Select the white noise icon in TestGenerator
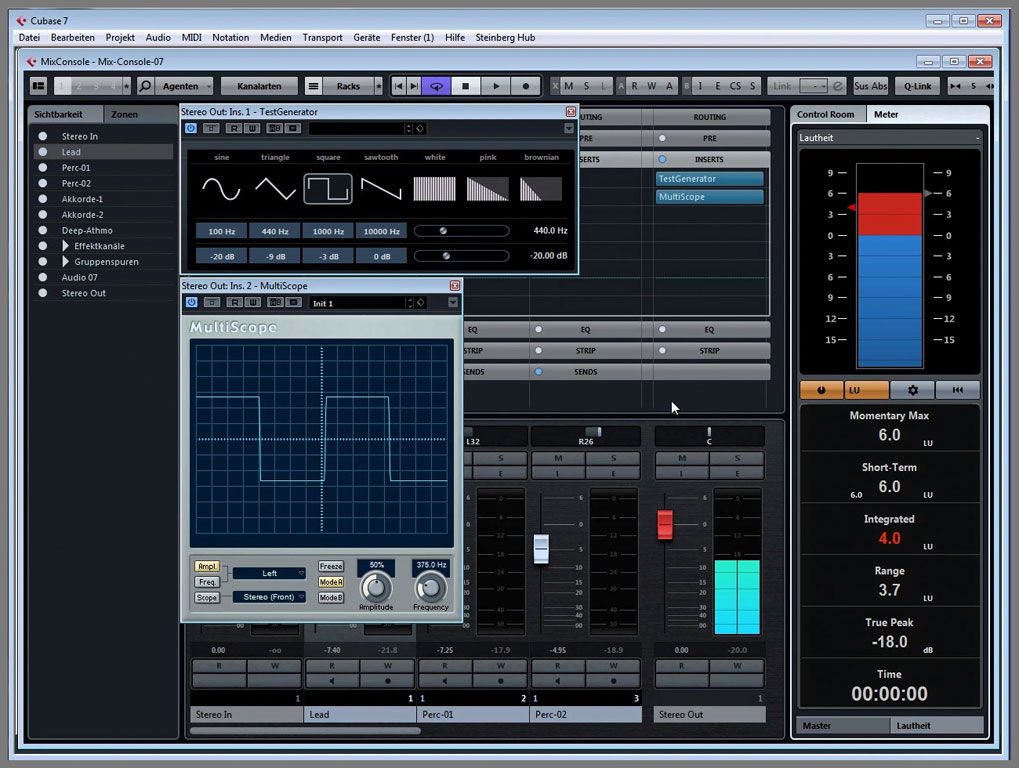Viewport: 1019px width, 768px height. pos(434,189)
